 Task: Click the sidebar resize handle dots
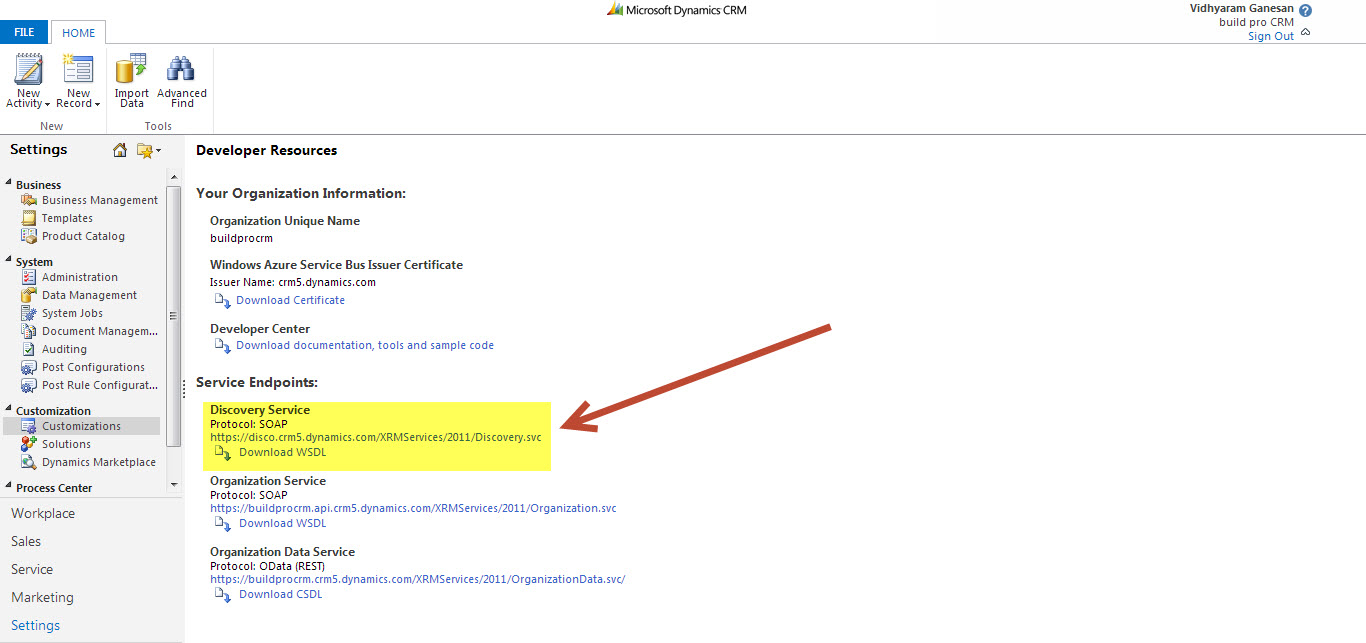[x=183, y=389]
